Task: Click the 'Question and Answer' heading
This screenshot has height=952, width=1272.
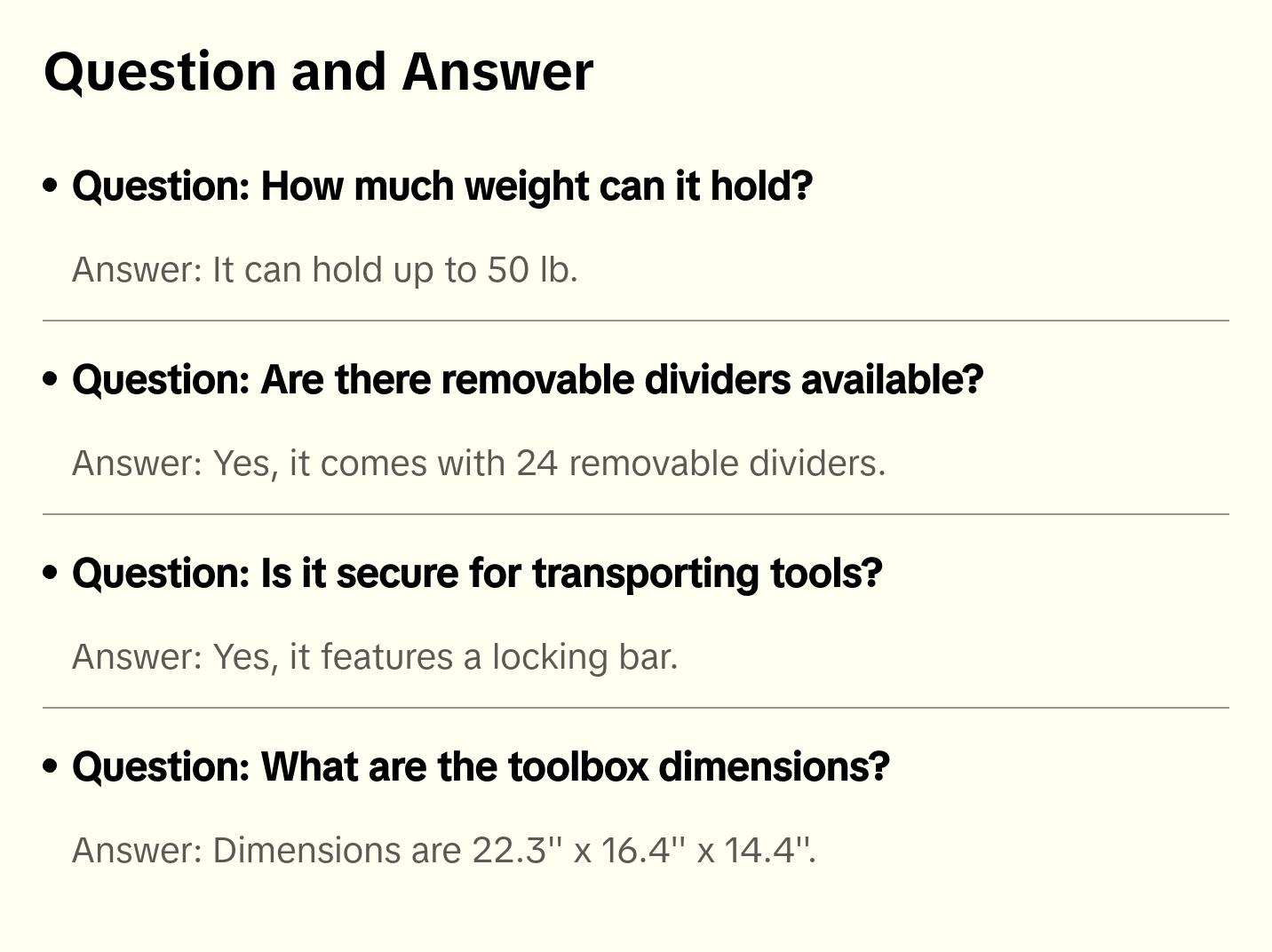Action: (318, 71)
